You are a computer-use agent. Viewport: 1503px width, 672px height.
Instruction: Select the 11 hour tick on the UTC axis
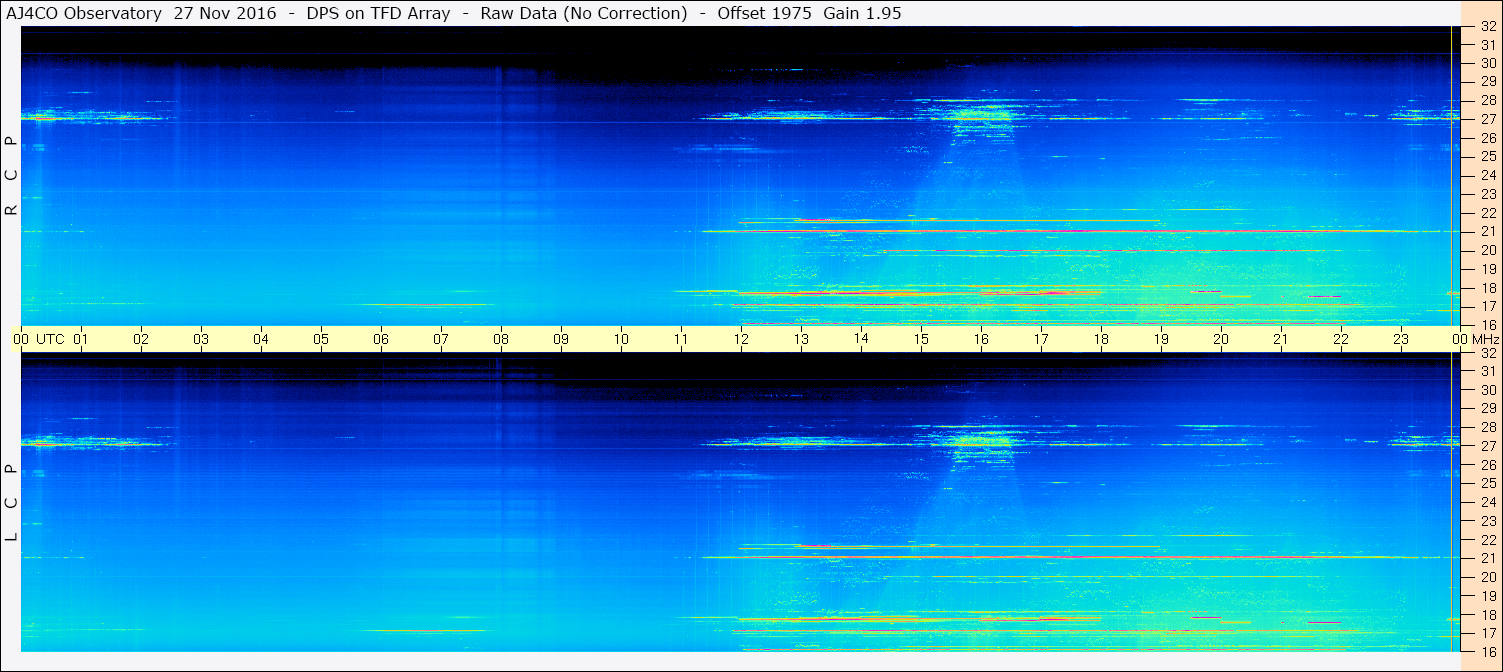pyautogui.click(x=681, y=339)
